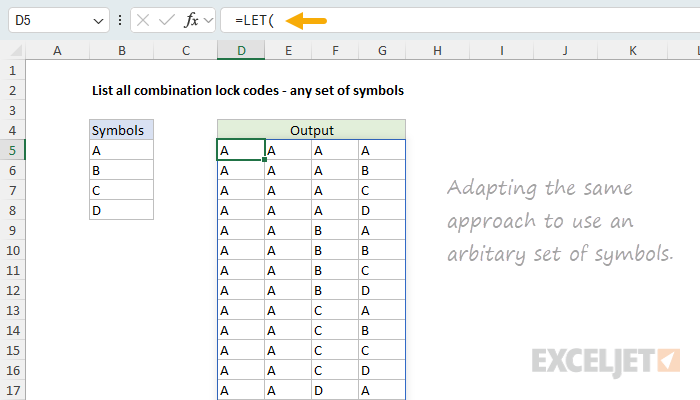
Task: Select row 17 header
Action: coord(12,391)
